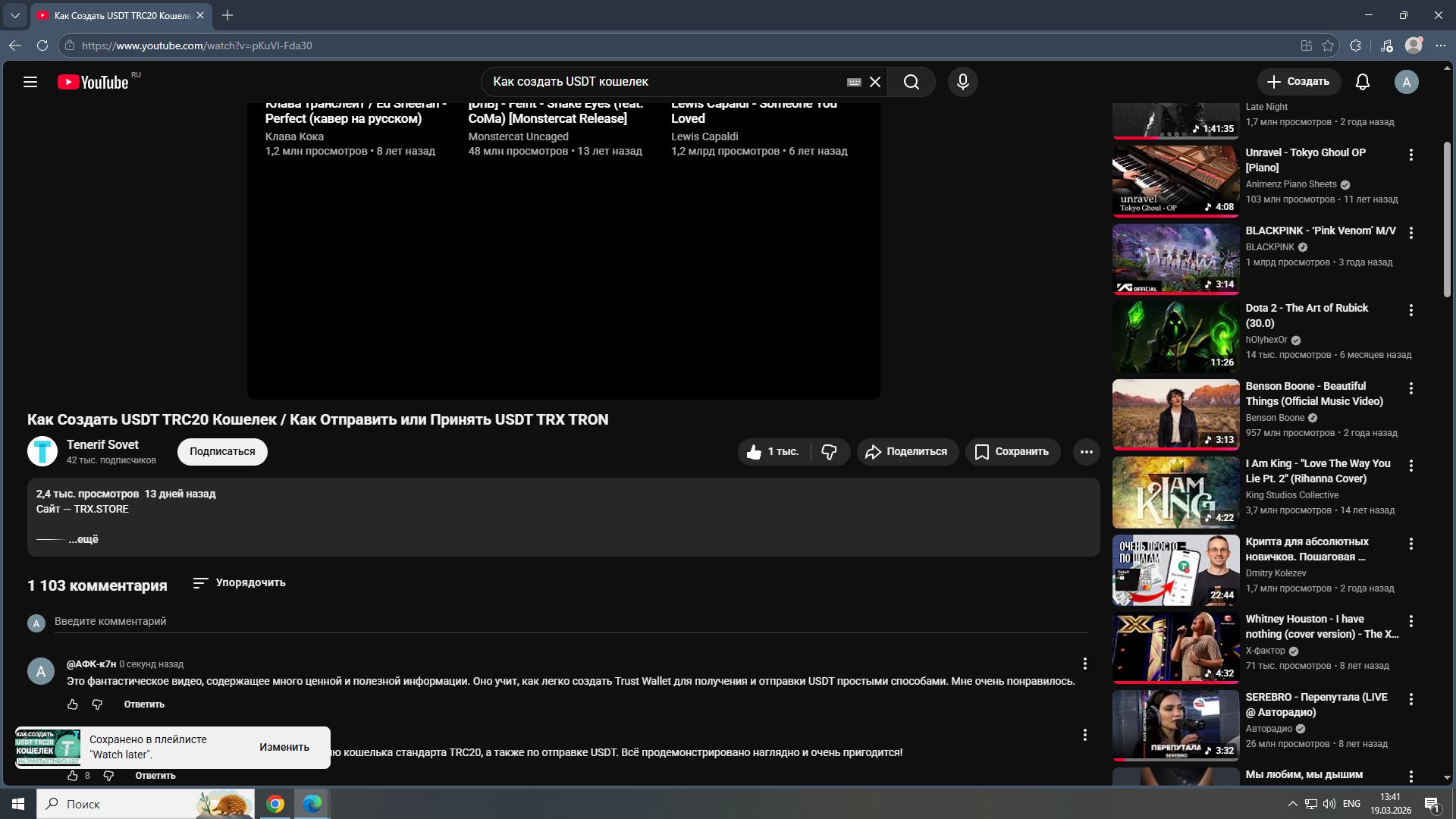Open options menu for Unravel Tokyo Ghoul video
The image size is (1456, 819).
[x=1410, y=155]
